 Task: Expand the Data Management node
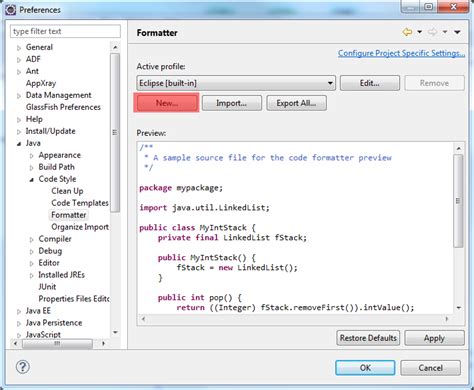(19, 96)
